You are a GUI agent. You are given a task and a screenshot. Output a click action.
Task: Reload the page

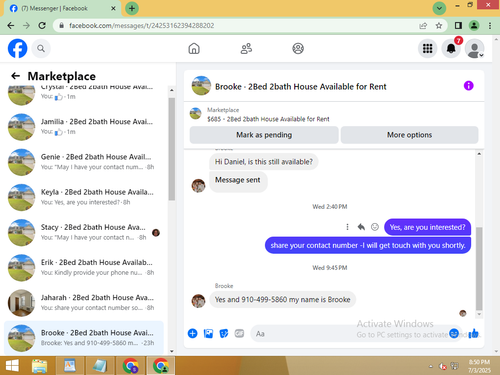(x=42, y=26)
